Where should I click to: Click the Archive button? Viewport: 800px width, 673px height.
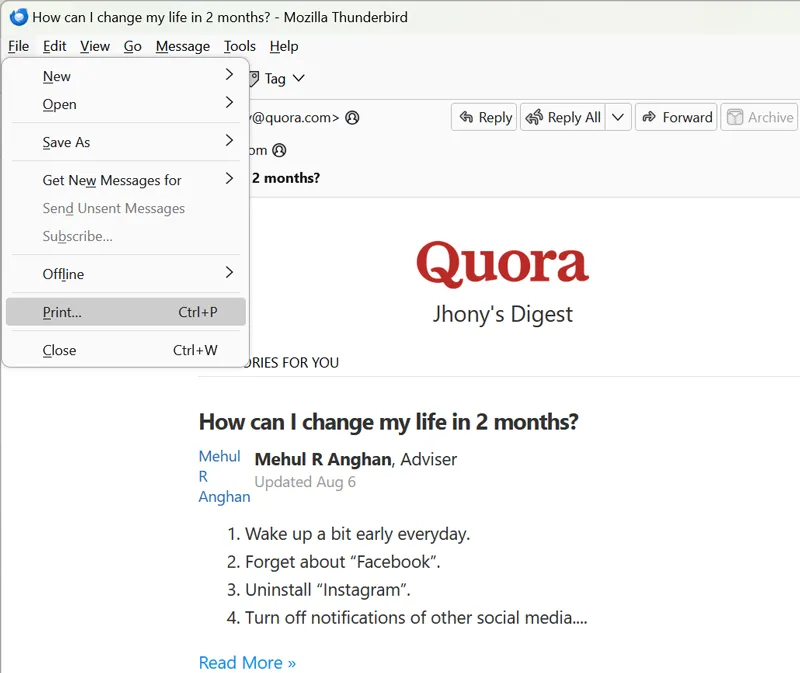pos(759,117)
